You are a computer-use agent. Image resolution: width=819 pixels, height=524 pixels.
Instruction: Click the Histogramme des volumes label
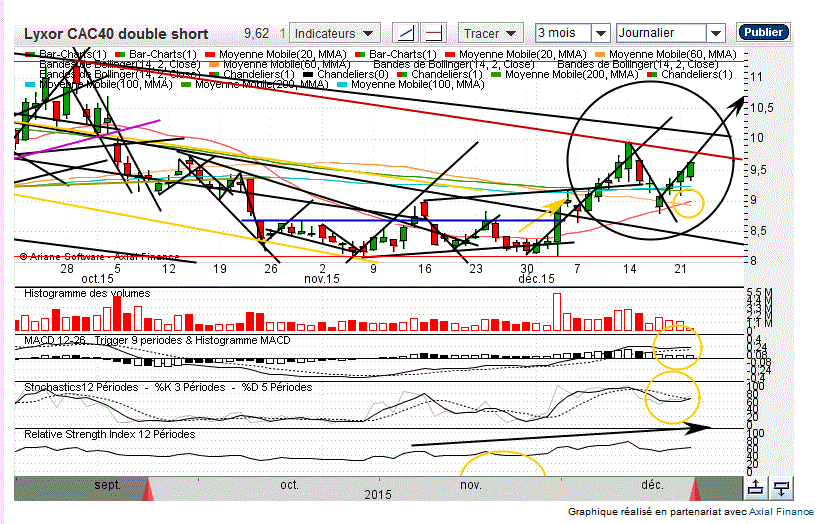[x=87, y=294]
